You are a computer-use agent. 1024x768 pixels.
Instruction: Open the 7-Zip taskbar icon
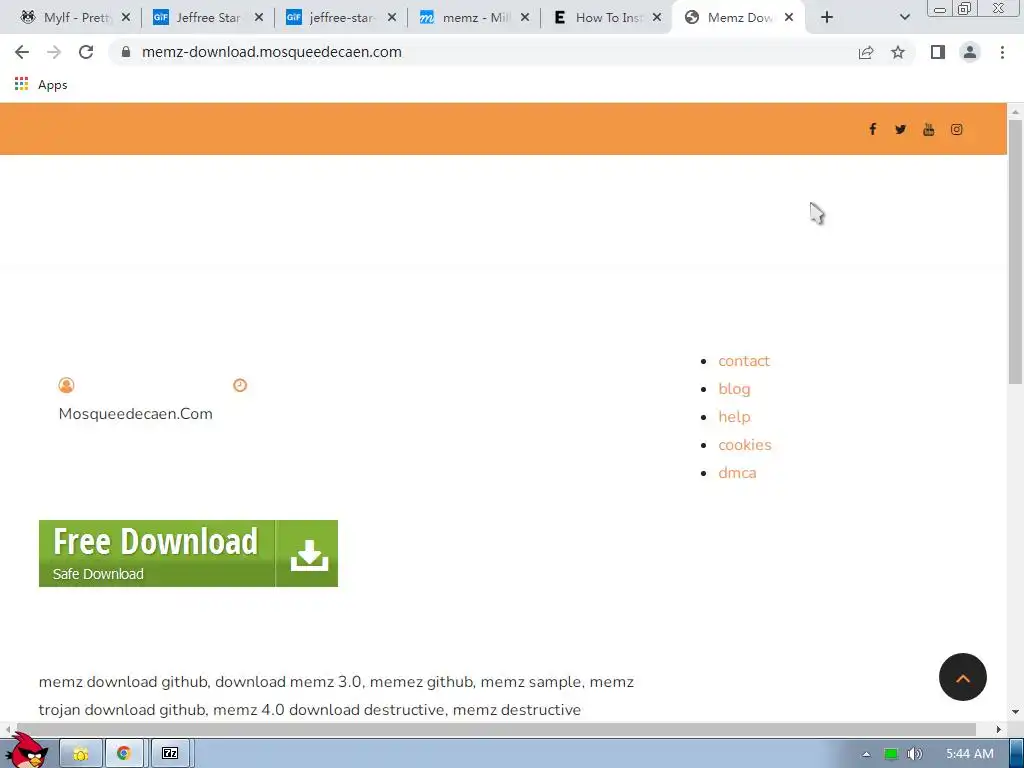170,754
